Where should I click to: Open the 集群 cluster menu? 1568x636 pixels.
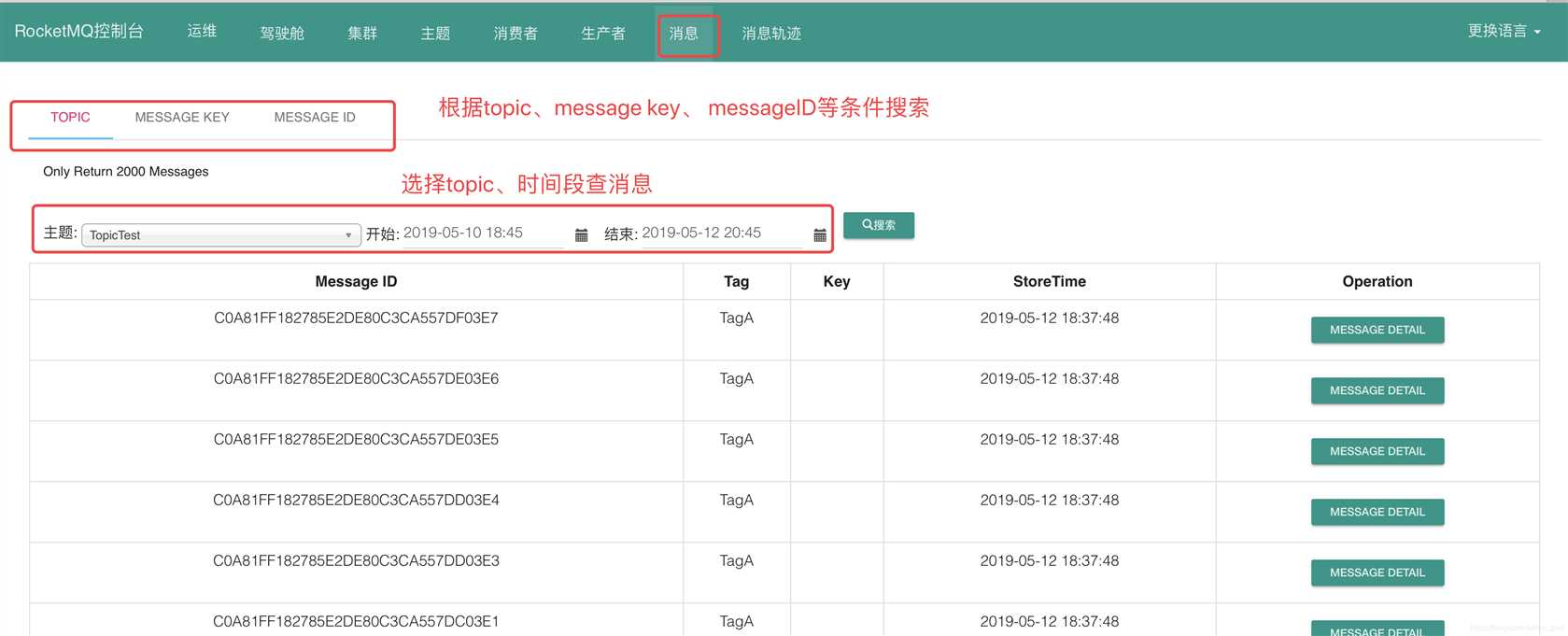coord(362,33)
